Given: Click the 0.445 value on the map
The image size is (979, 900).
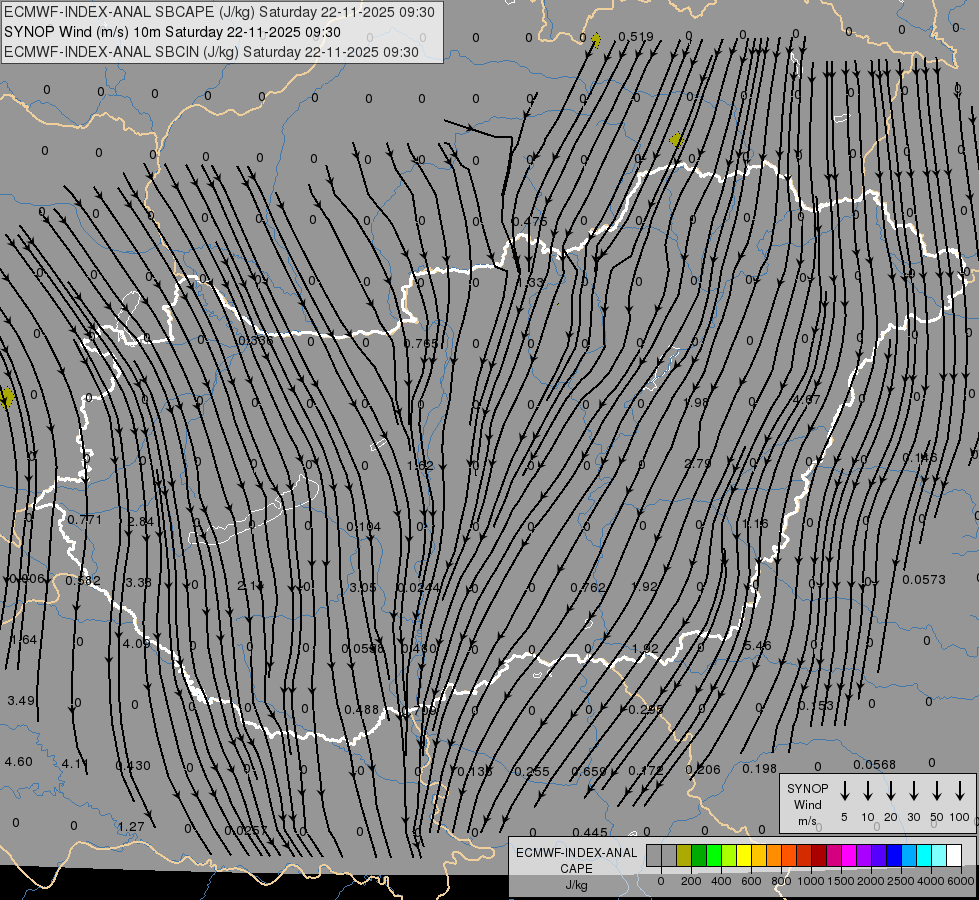Looking at the screenshot, I should point(590,833).
